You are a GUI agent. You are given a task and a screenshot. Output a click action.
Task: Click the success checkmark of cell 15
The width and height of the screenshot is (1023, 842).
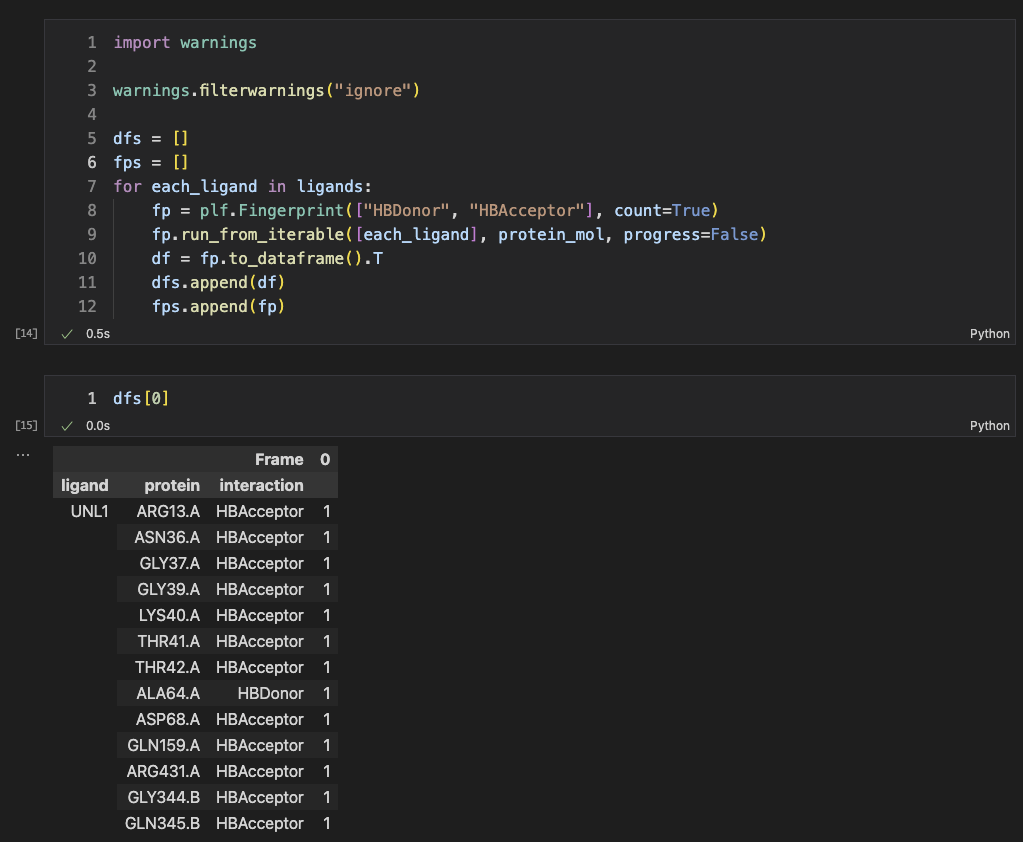click(x=67, y=426)
